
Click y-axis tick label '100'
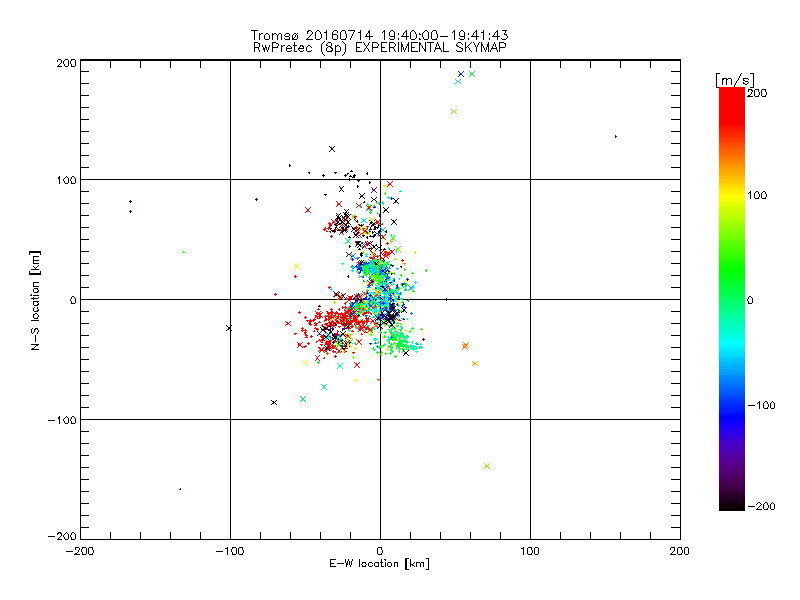click(66, 180)
